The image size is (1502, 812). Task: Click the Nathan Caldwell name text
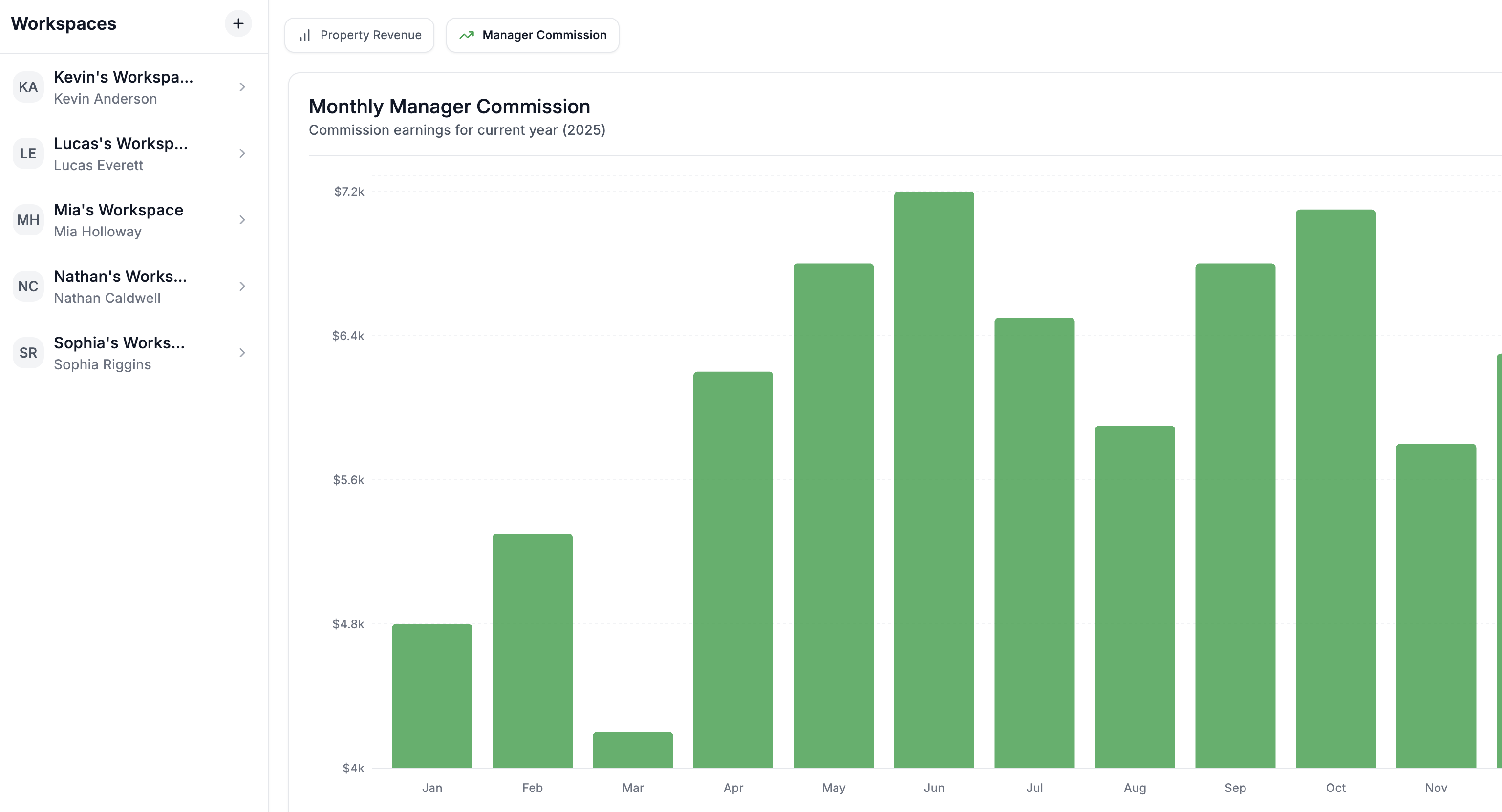click(x=107, y=299)
